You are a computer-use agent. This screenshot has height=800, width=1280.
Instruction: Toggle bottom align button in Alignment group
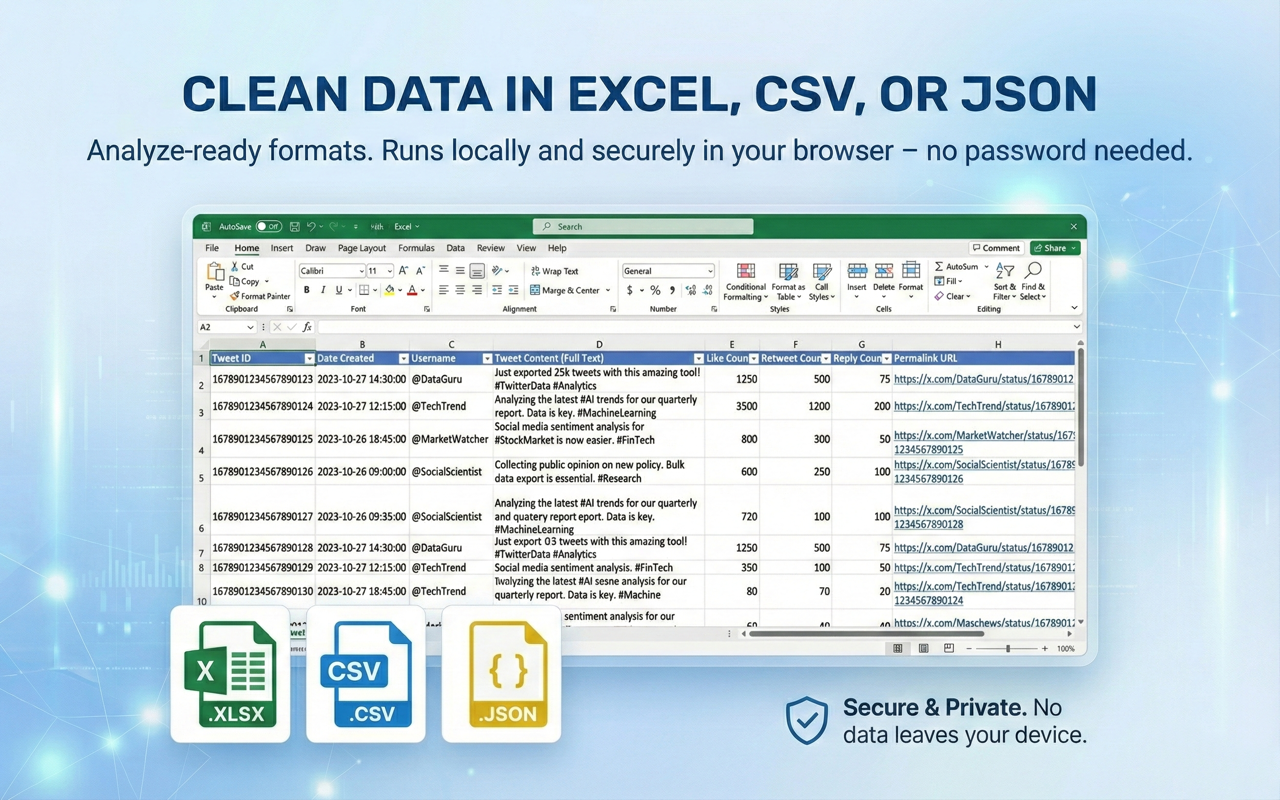pyautogui.click(x=477, y=271)
